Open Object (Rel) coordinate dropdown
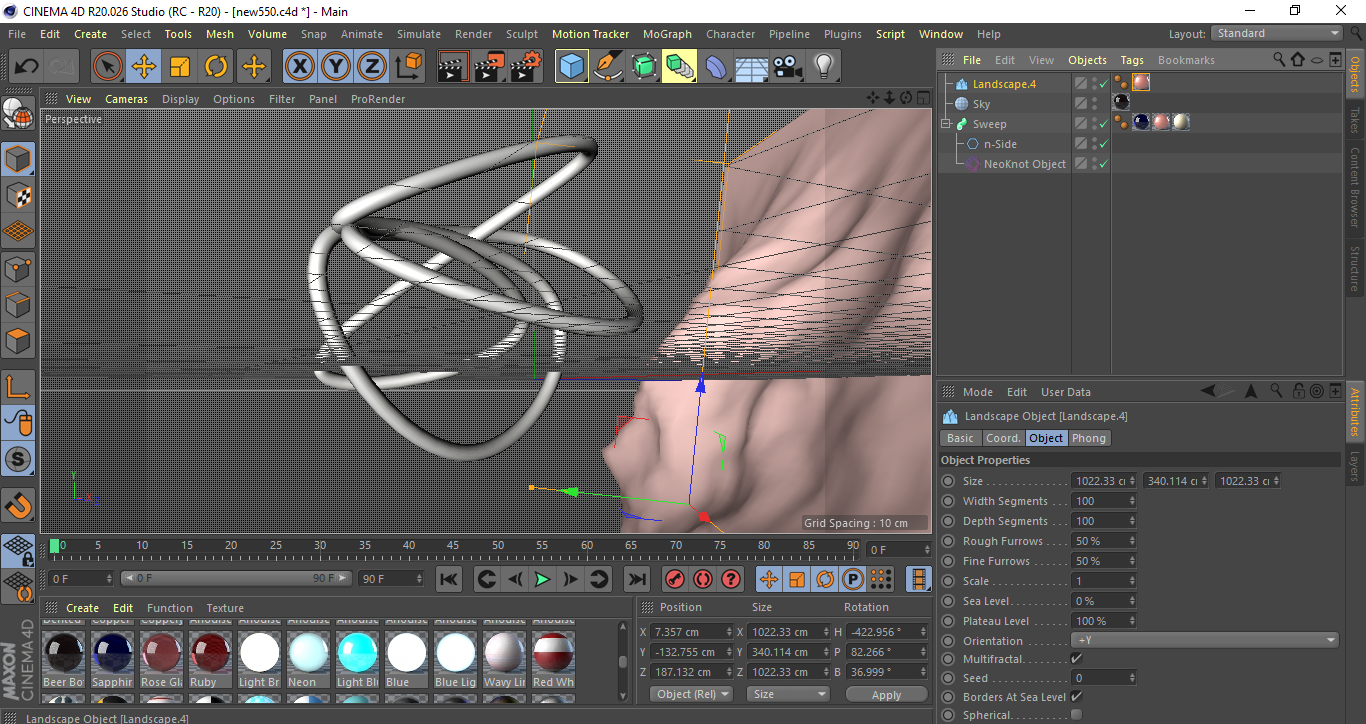The width and height of the screenshot is (1366, 724). pyautogui.click(x=691, y=694)
